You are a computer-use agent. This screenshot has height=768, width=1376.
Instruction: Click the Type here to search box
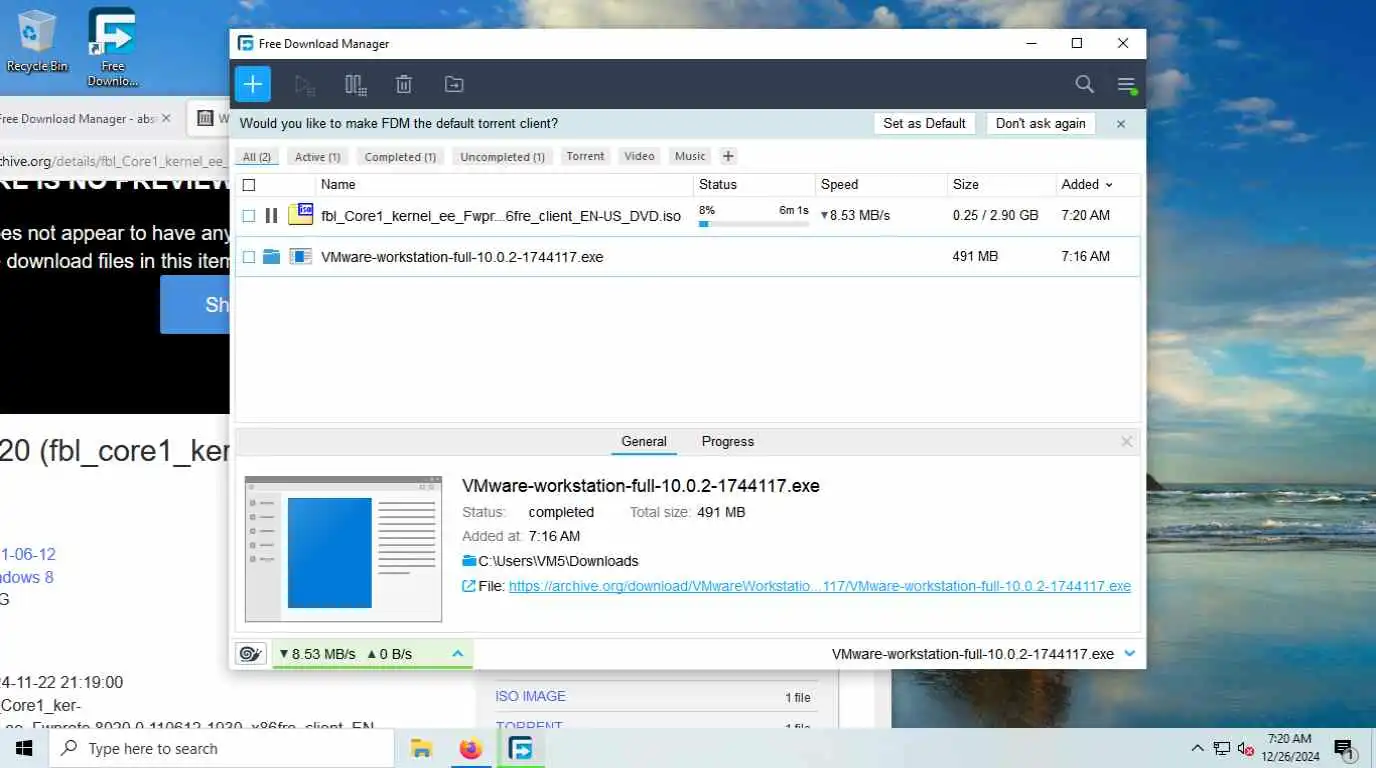(x=221, y=749)
